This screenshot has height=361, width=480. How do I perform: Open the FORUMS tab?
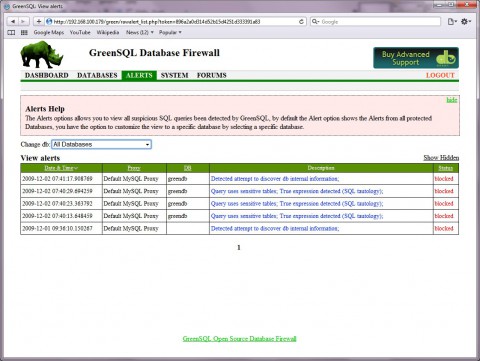(x=211, y=75)
